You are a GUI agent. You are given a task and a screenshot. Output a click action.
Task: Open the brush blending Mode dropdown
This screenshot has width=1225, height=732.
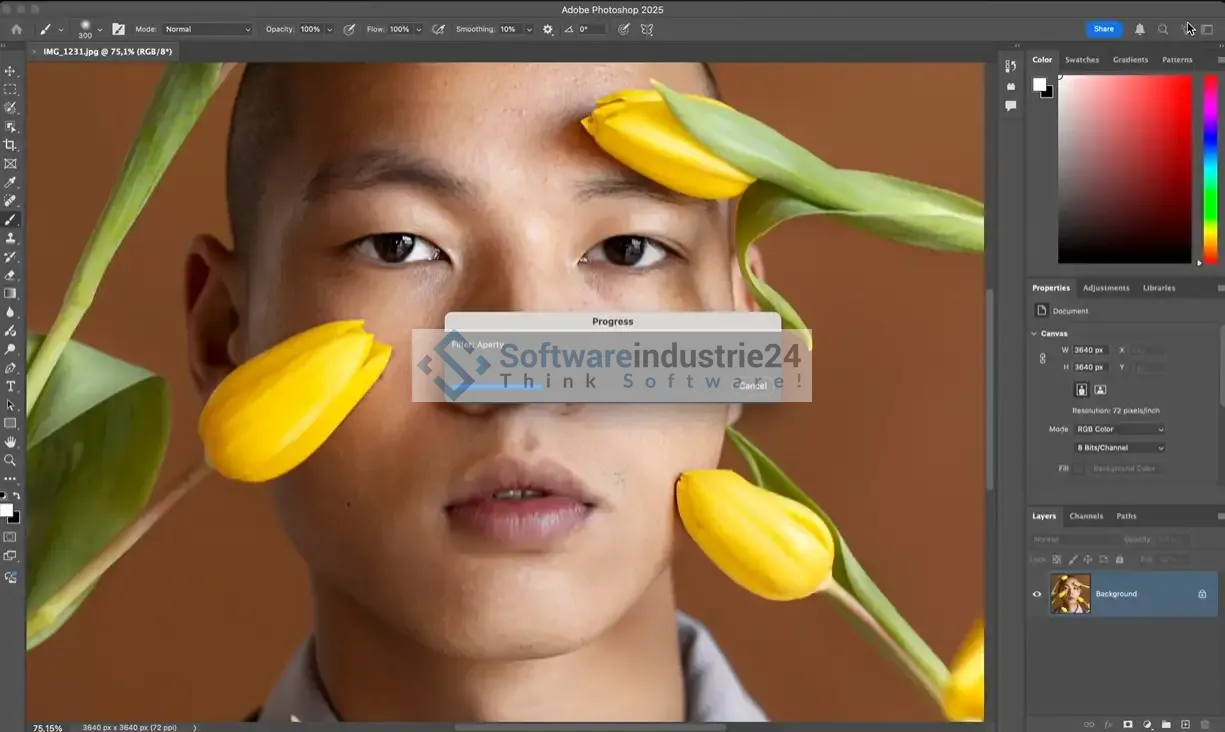[207, 30]
